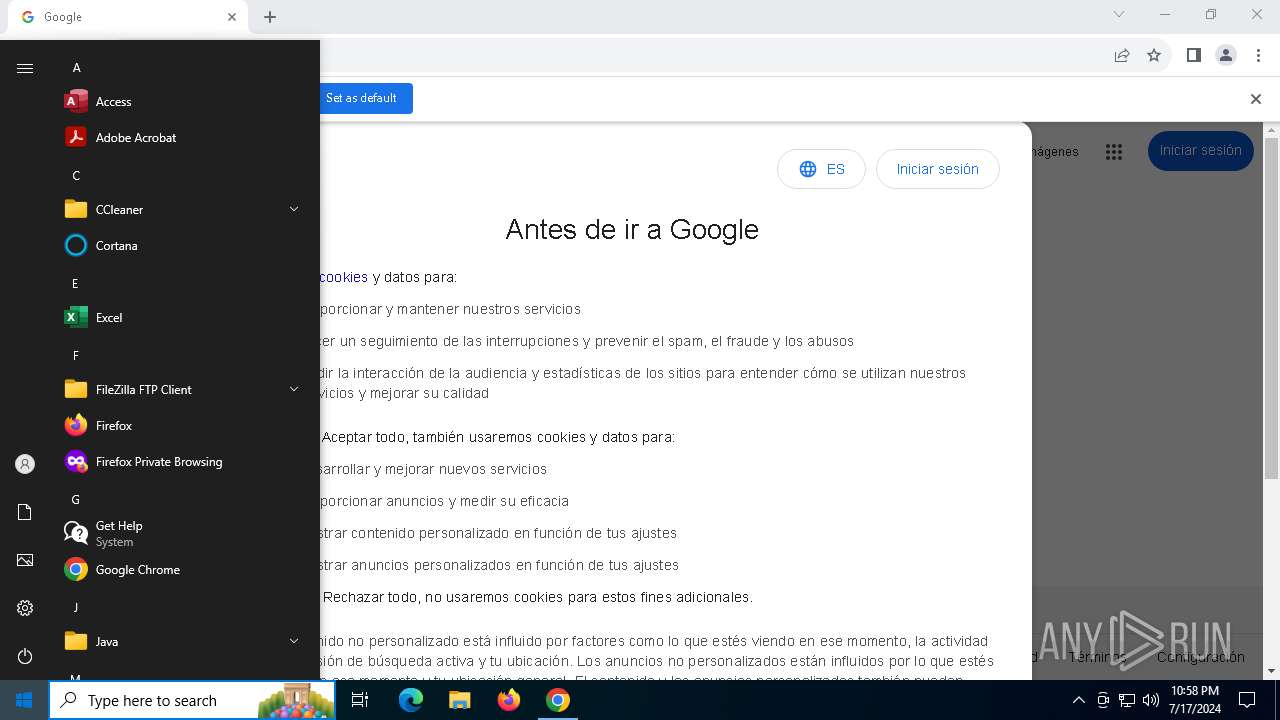Screen dimensions: 1280x720
Task: Open Google apps grid icon
Action: (1114, 152)
